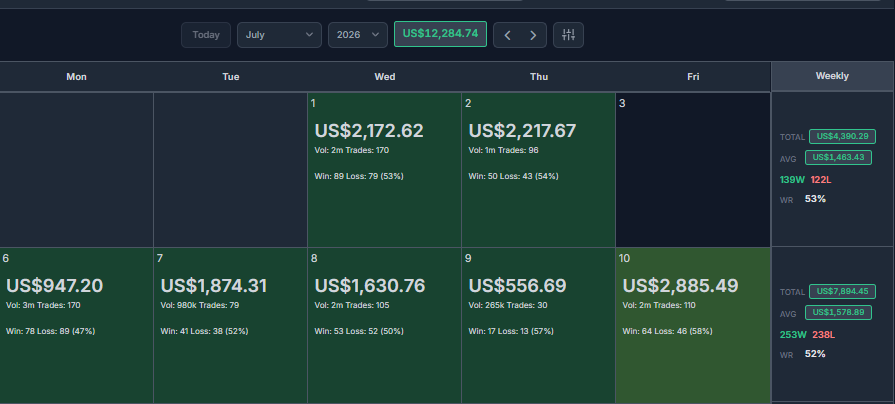Click 'Win: 41 Loss: 38 (52%)' text

pos(204,331)
